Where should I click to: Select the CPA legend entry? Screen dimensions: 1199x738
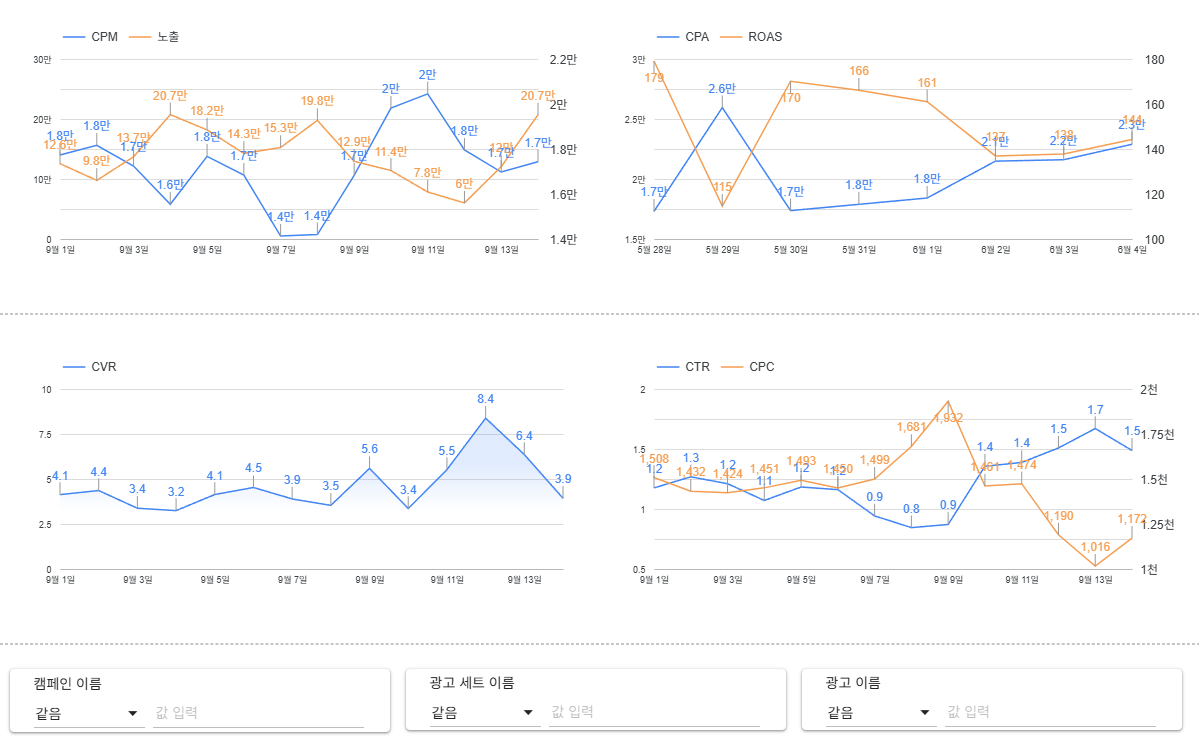pos(683,37)
